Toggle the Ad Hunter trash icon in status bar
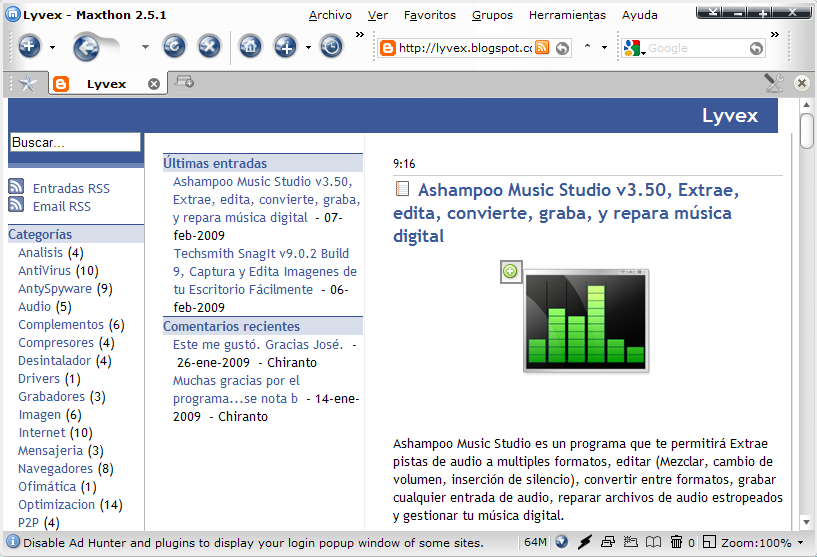 676,542
